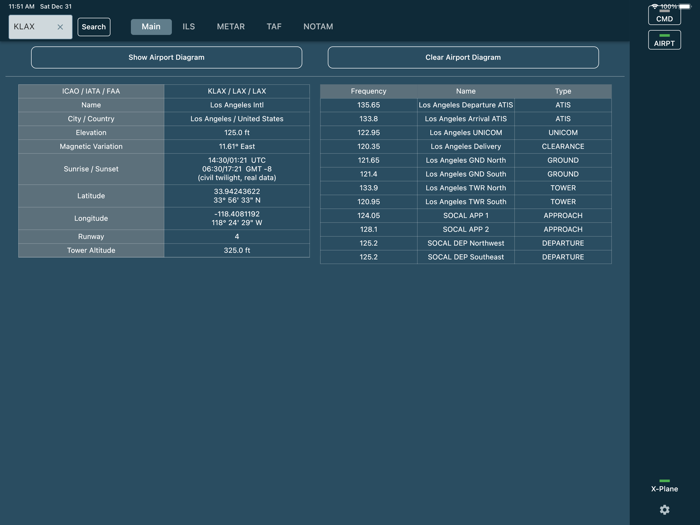Click the 325.0 ft tower altitude value
The height and width of the screenshot is (525, 700).
237,250
